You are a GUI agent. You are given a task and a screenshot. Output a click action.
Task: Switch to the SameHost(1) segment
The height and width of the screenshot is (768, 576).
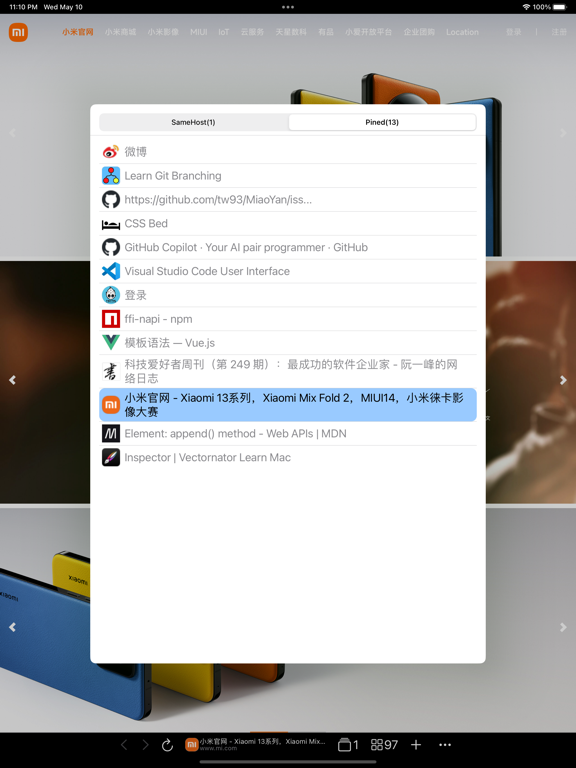pyautogui.click(x=193, y=122)
